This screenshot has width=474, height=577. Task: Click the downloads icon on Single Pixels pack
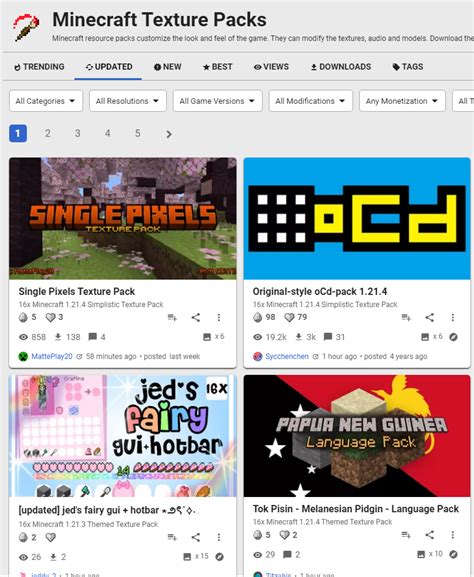tap(58, 337)
